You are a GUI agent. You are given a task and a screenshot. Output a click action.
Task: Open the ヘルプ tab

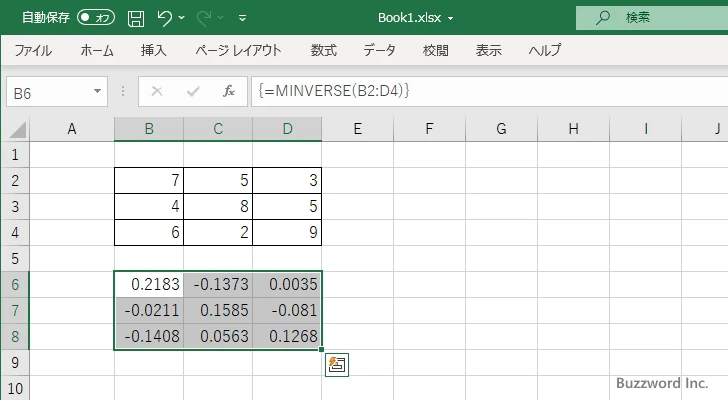click(x=545, y=50)
